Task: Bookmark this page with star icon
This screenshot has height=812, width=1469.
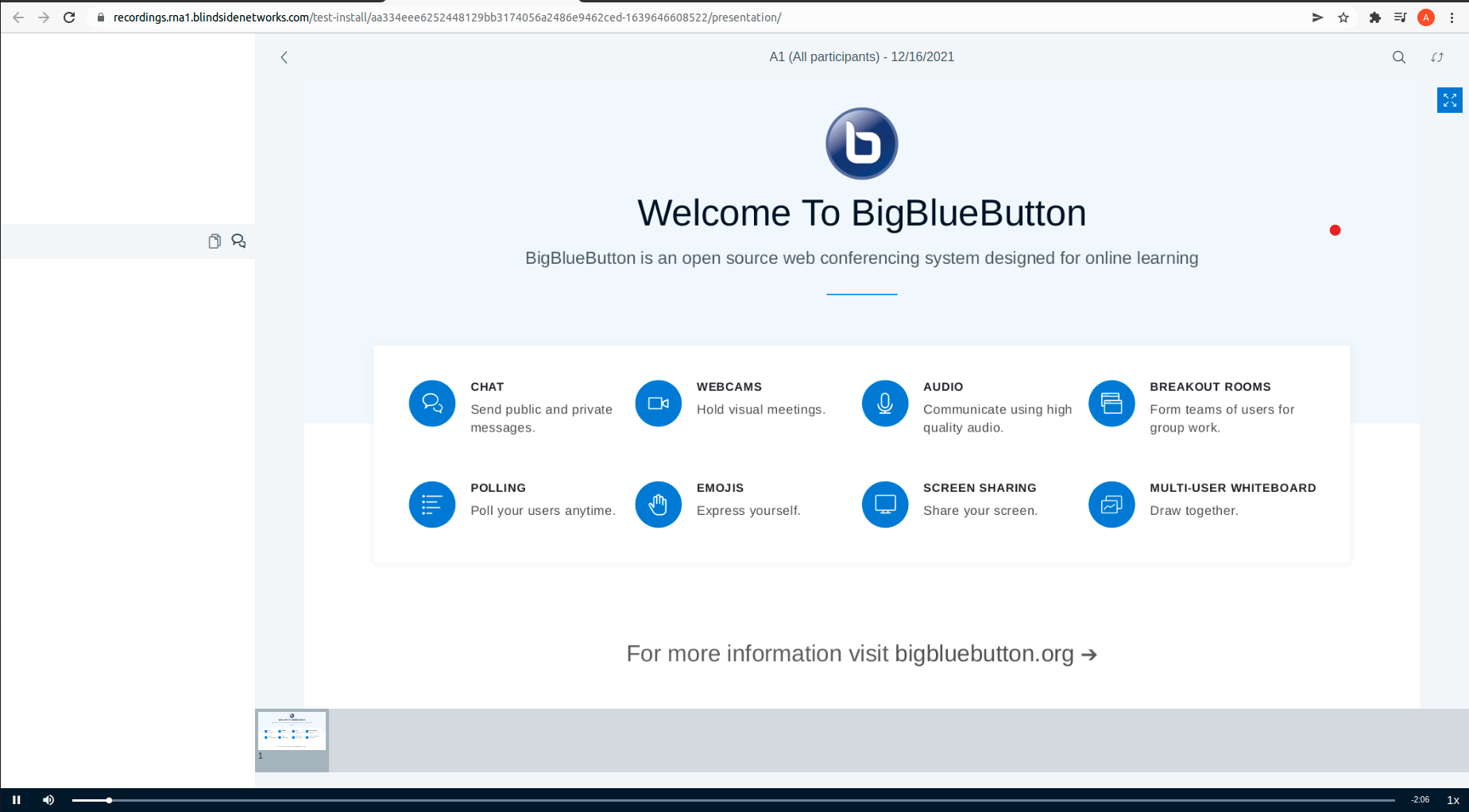Action: pos(1343,17)
